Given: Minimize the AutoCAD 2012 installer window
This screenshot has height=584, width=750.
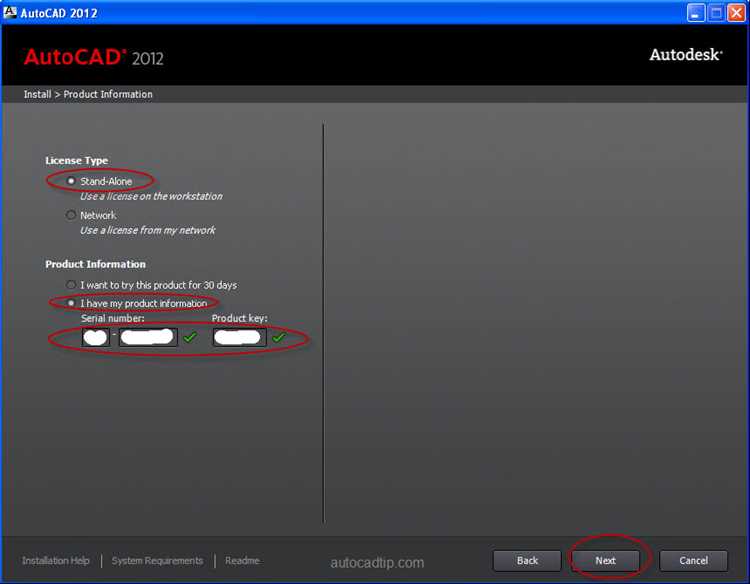Looking at the screenshot, I should [695, 13].
